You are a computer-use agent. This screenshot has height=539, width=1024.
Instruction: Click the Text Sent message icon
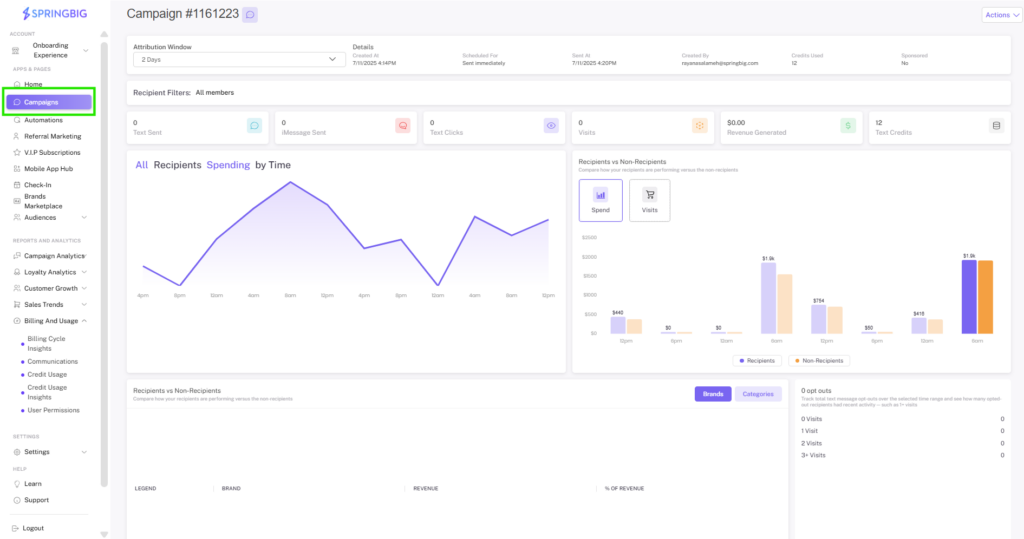255,125
